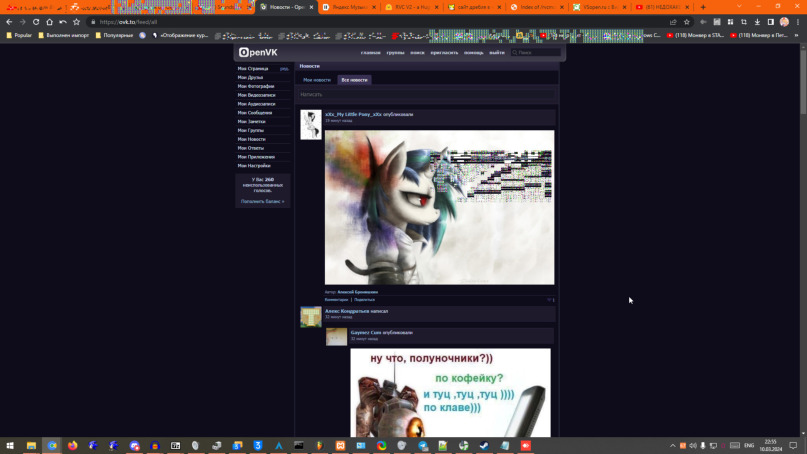The height and width of the screenshot is (454, 807).
Task: Open the xXx_My Little Pony_xXx avatar
Action: (x=311, y=125)
